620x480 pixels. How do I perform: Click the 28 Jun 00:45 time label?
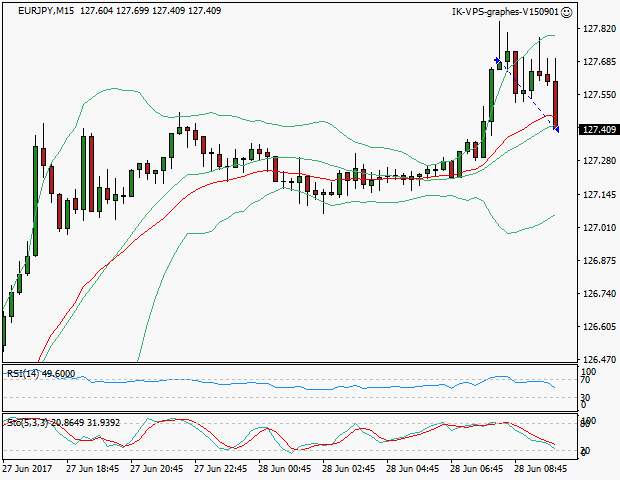click(286, 468)
